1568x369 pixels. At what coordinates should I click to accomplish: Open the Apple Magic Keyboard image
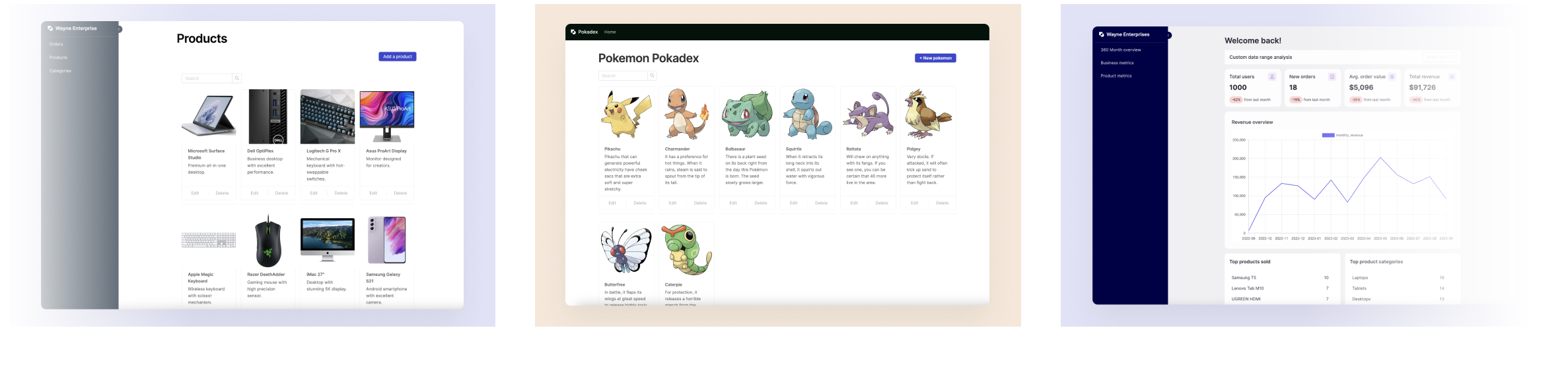pyautogui.click(x=209, y=240)
